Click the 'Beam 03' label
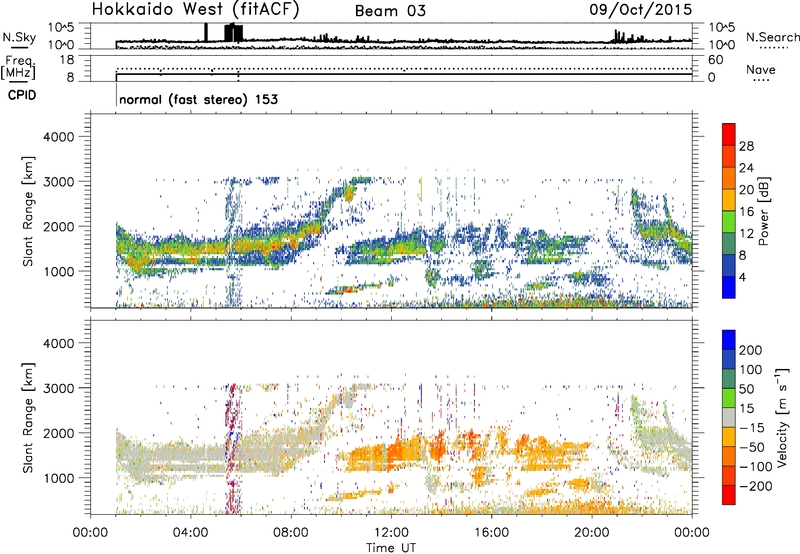Viewport: 800px width, 554px height. (x=390, y=11)
